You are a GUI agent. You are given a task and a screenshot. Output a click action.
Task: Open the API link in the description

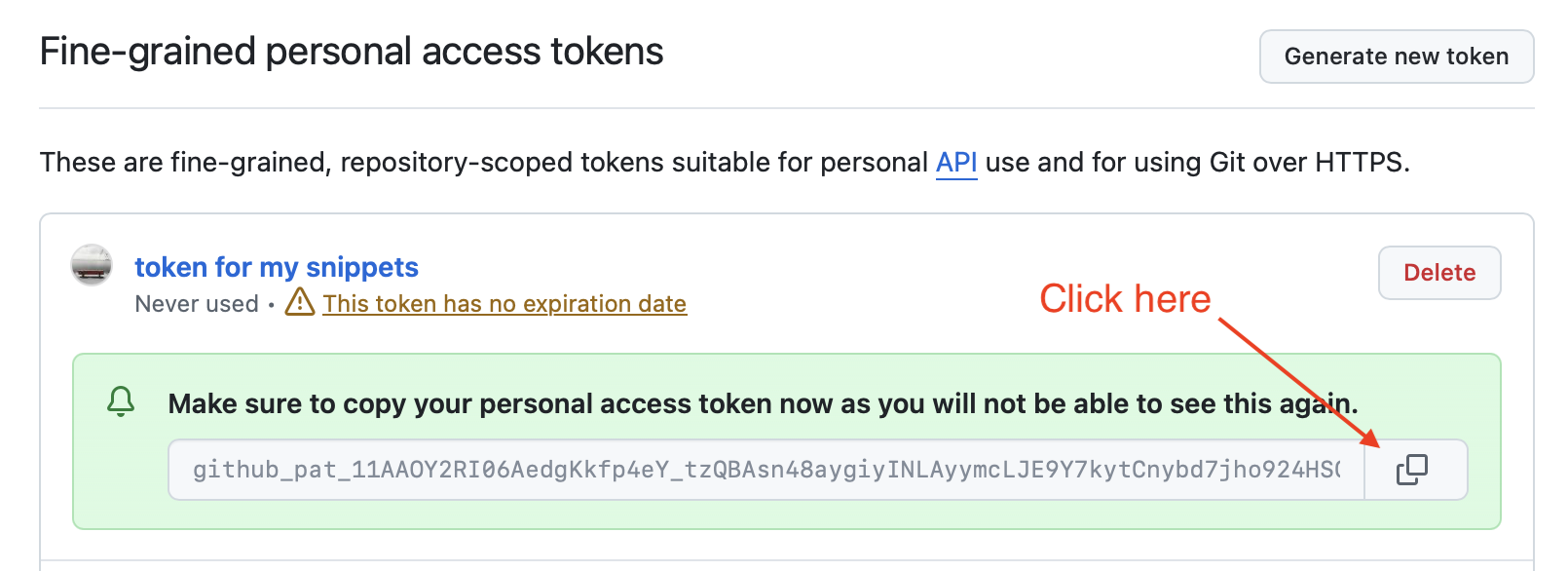955,162
